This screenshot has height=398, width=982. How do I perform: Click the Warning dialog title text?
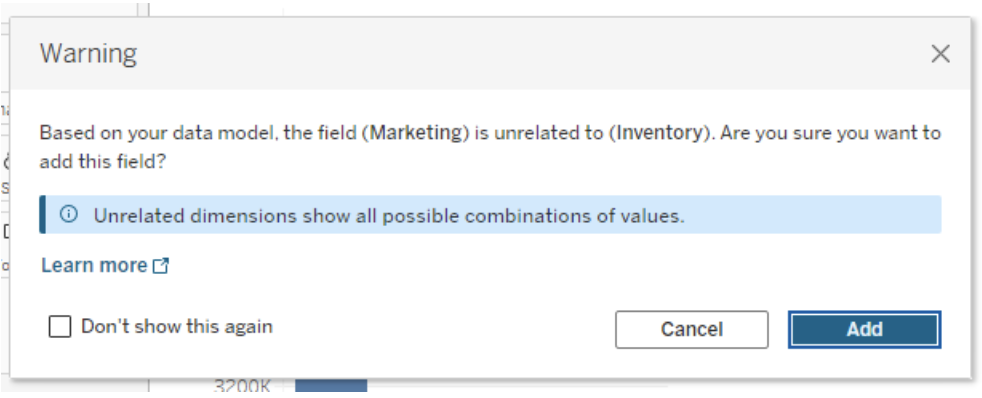(88, 54)
